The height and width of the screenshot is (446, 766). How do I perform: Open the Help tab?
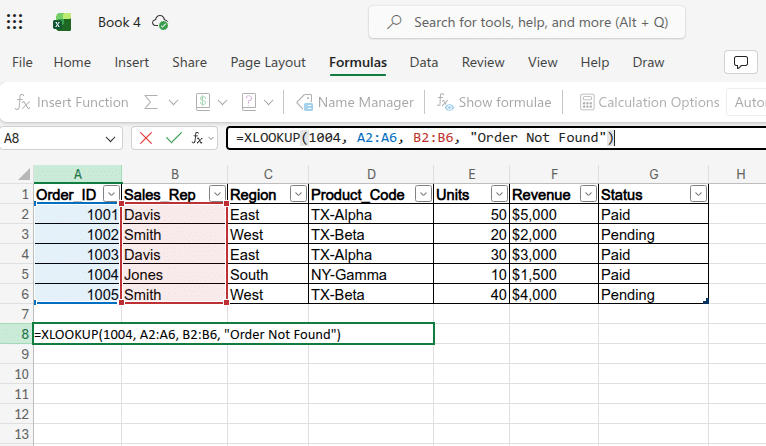[595, 63]
